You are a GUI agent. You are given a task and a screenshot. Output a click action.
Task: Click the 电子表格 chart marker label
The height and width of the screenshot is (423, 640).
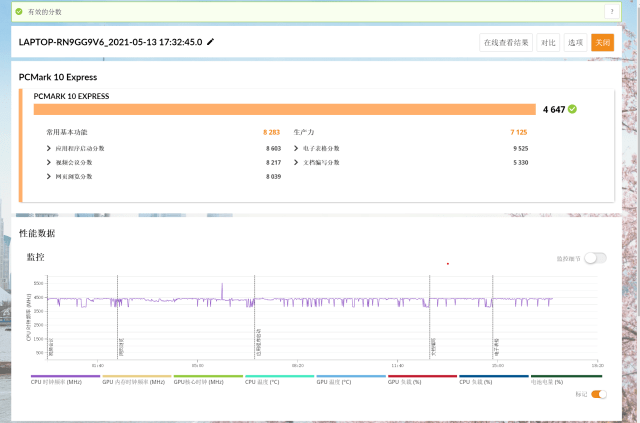(496, 347)
